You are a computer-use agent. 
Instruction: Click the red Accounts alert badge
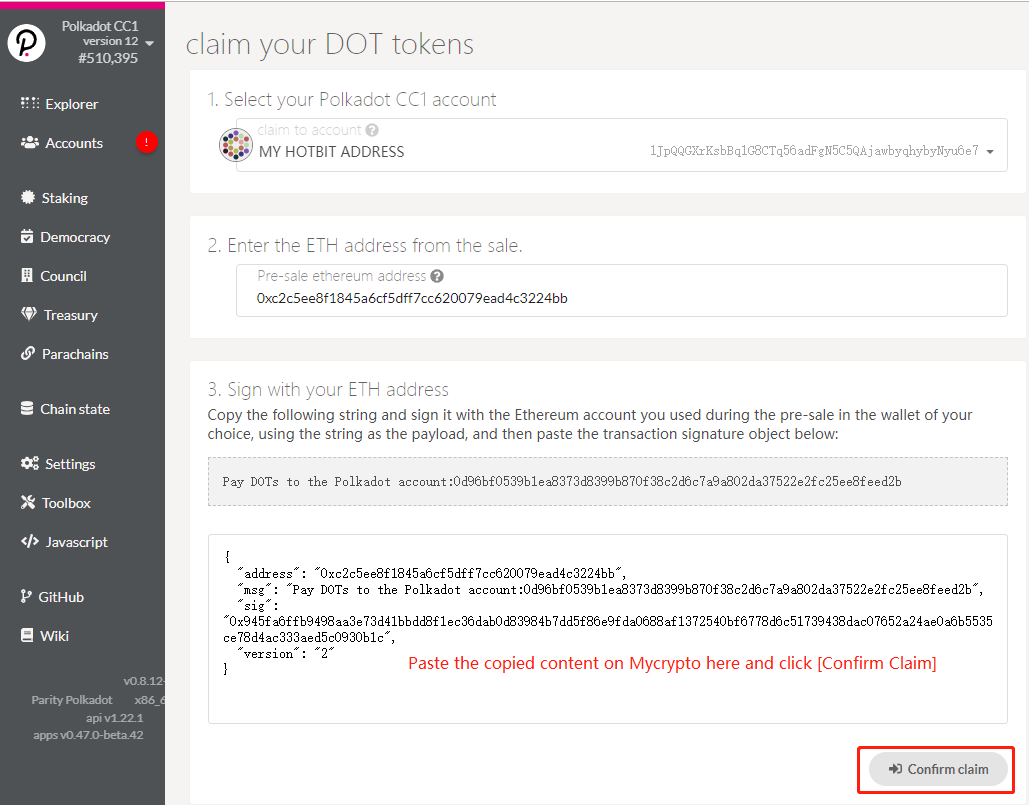tap(147, 143)
